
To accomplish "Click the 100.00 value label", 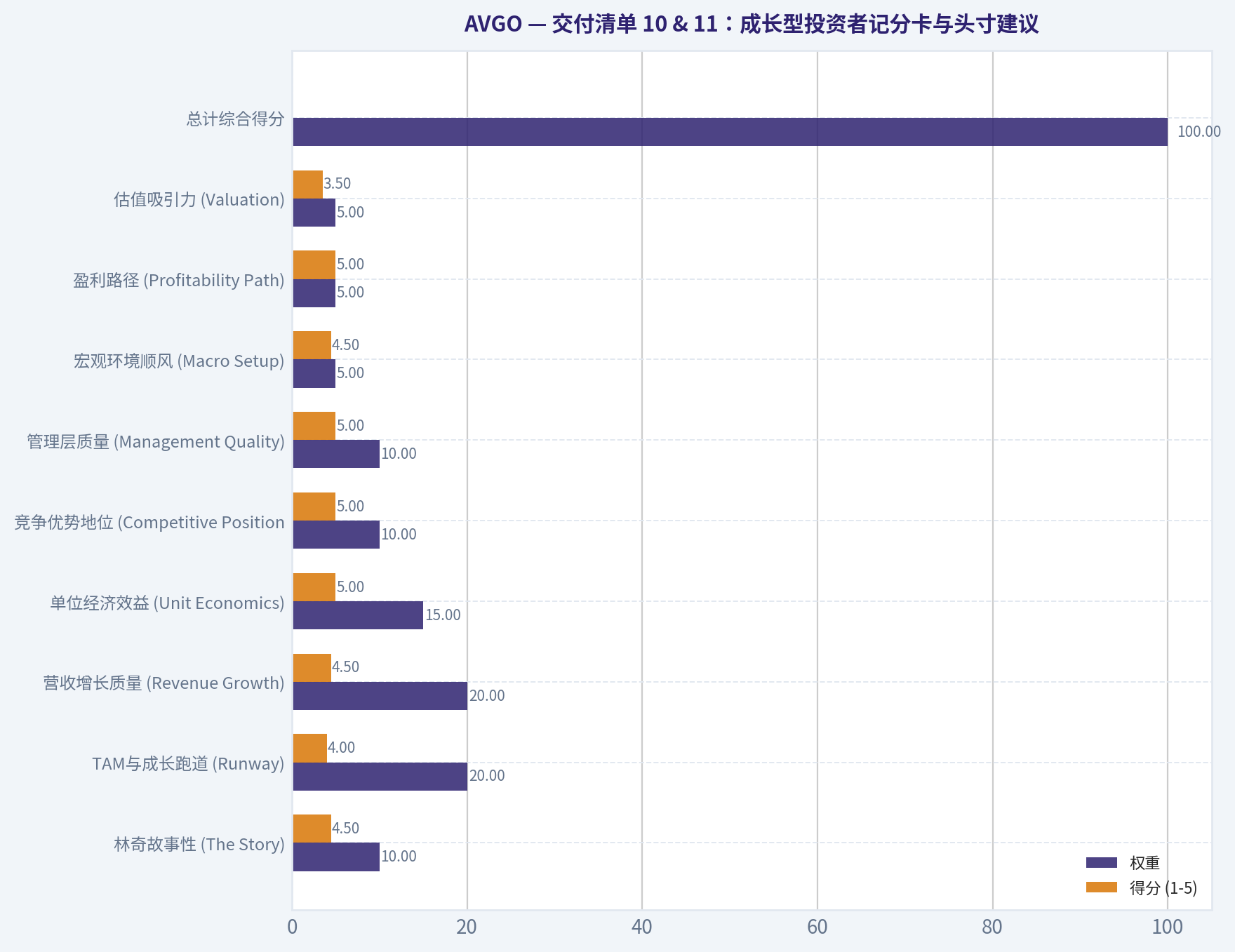I will 1199,131.
